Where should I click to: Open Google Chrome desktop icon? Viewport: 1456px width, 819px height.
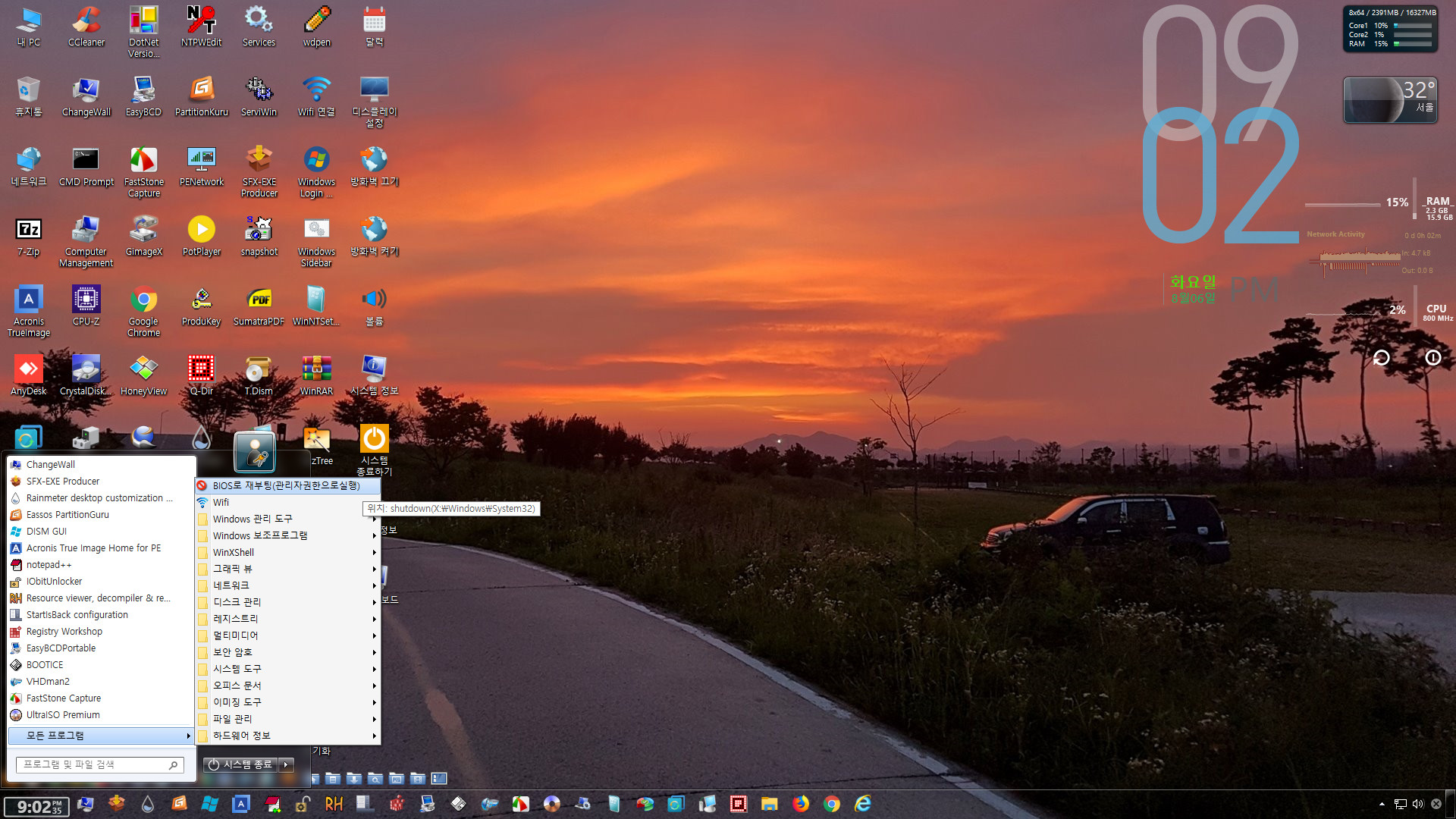(143, 312)
